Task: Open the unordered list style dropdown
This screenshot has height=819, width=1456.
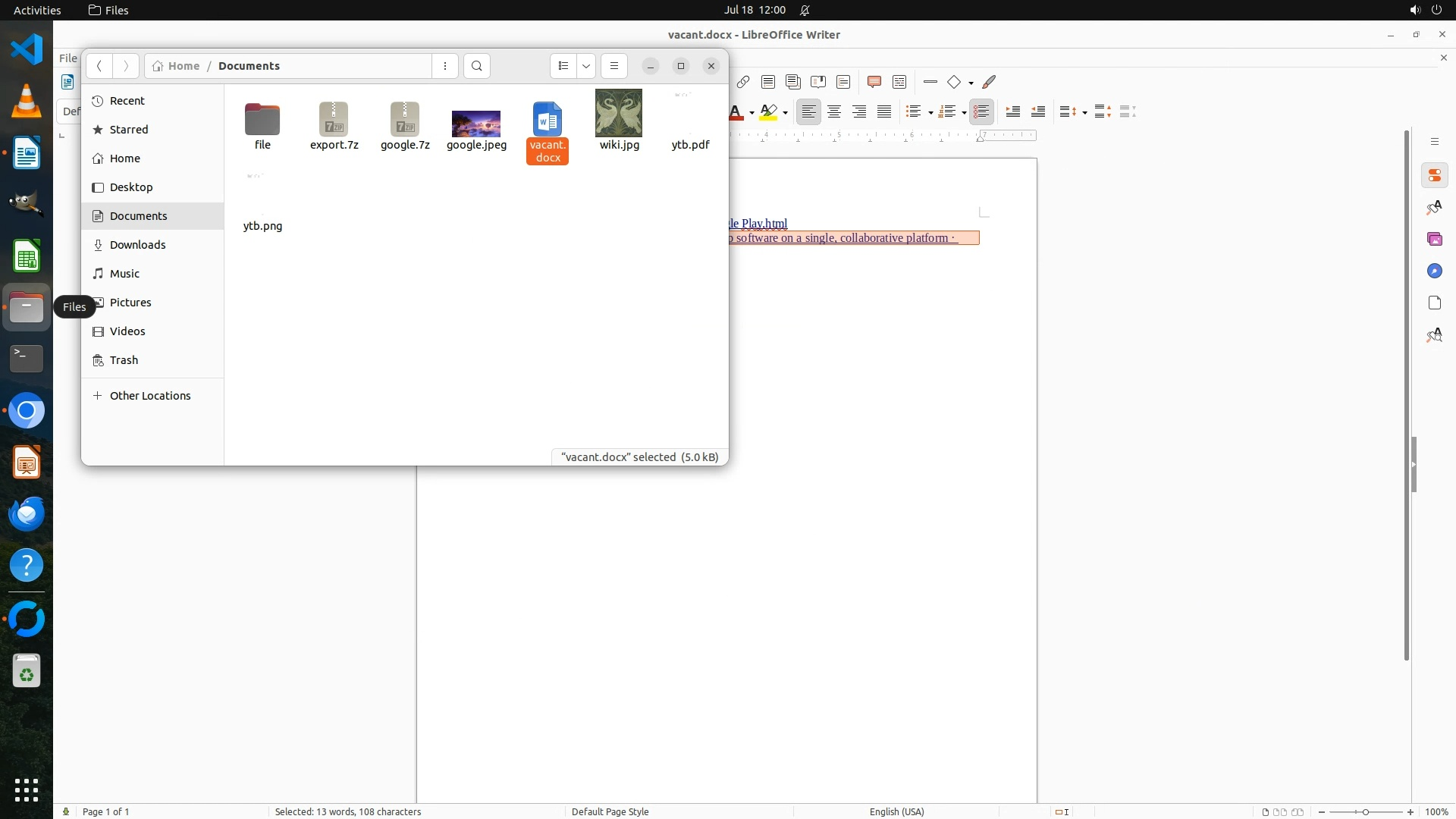Action: [930, 112]
